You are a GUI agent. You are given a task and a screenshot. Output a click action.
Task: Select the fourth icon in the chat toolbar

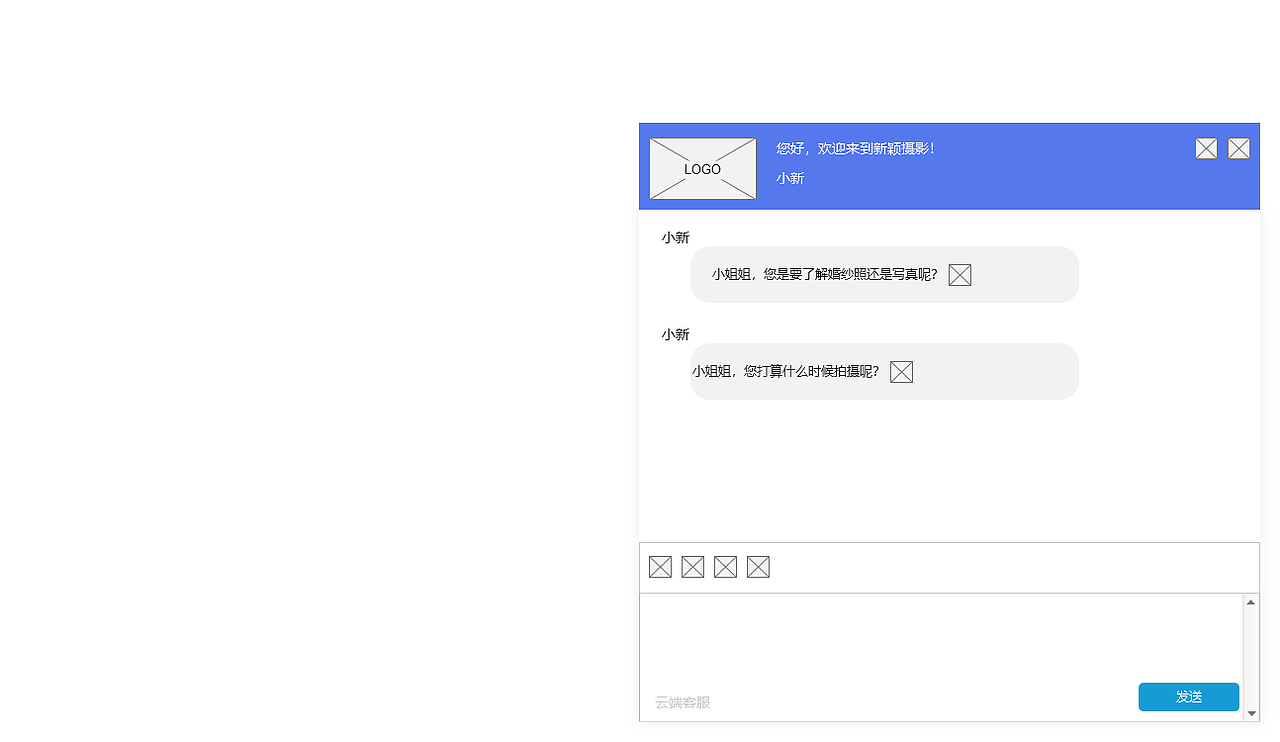pyautogui.click(x=758, y=566)
